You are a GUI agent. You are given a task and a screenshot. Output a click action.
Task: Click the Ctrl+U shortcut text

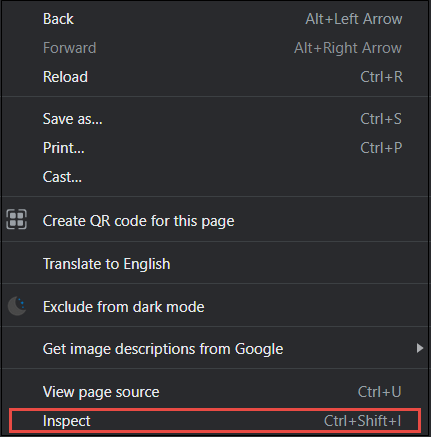pyautogui.click(x=379, y=392)
